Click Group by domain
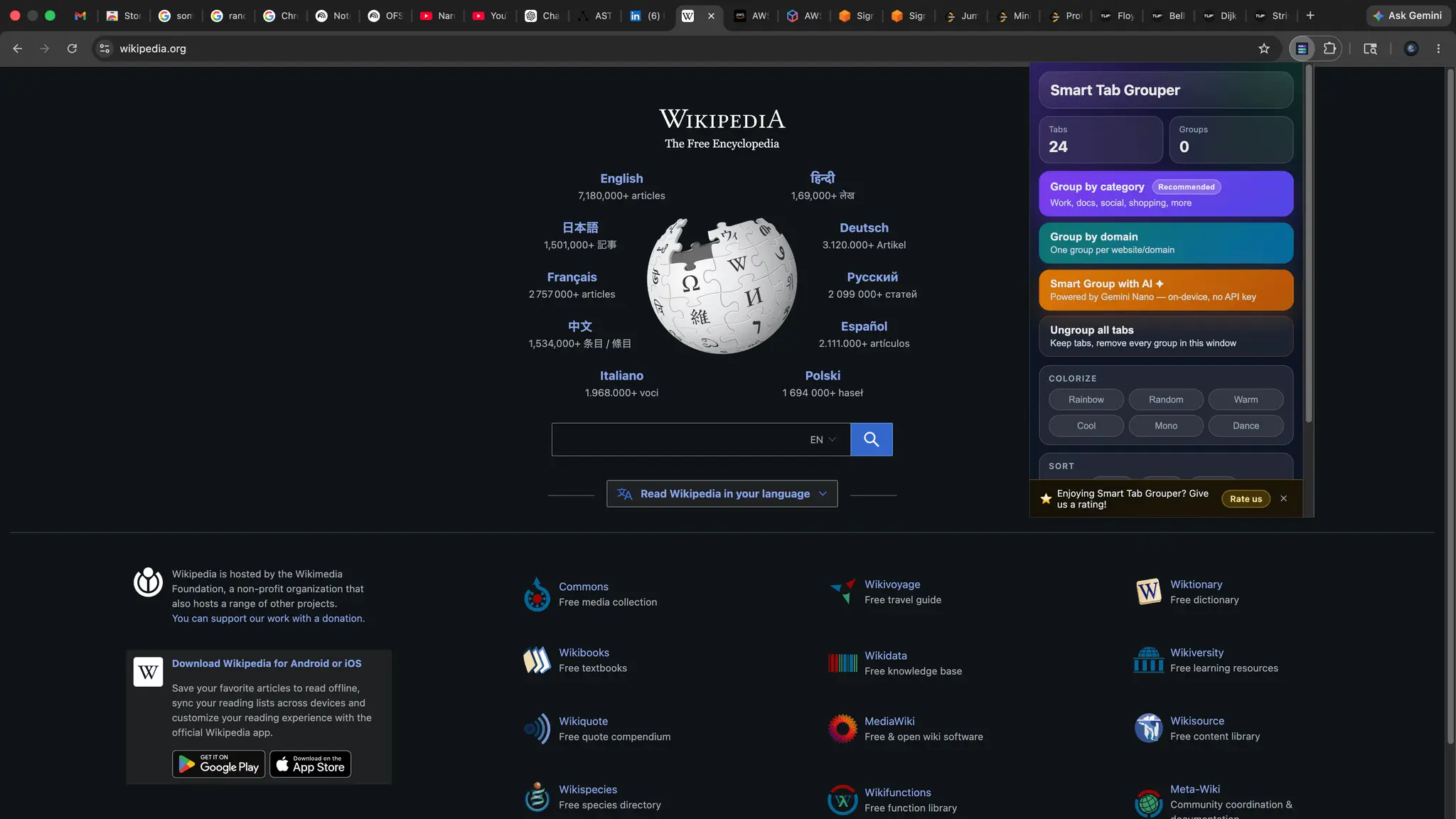This screenshot has width=1456, height=819. pyautogui.click(x=1166, y=242)
